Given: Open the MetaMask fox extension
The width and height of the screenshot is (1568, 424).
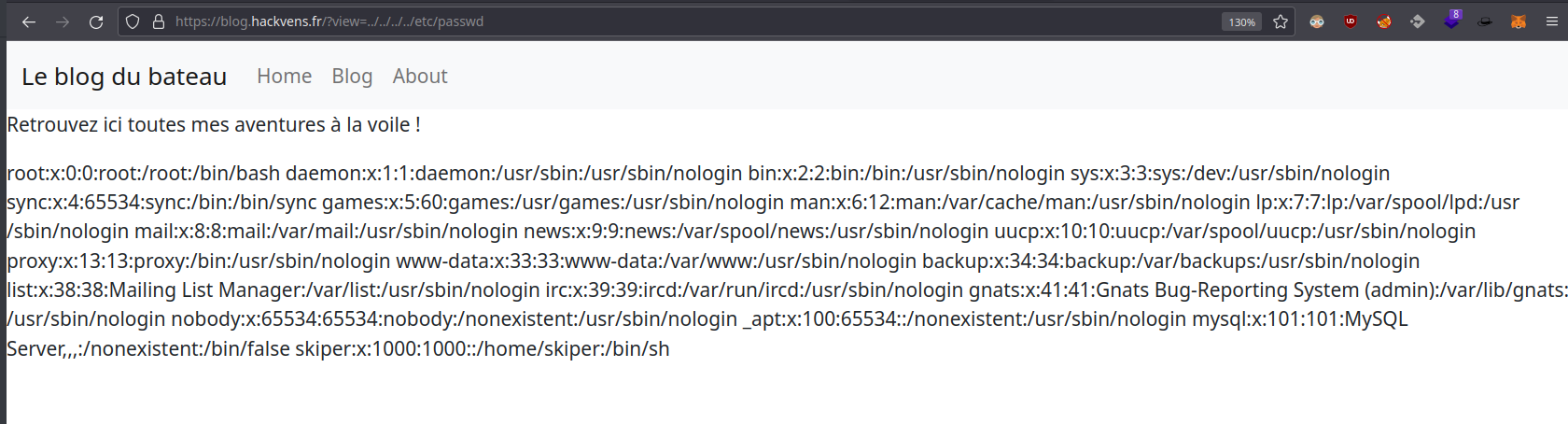Looking at the screenshot, I should click(x=1519, y=21).
